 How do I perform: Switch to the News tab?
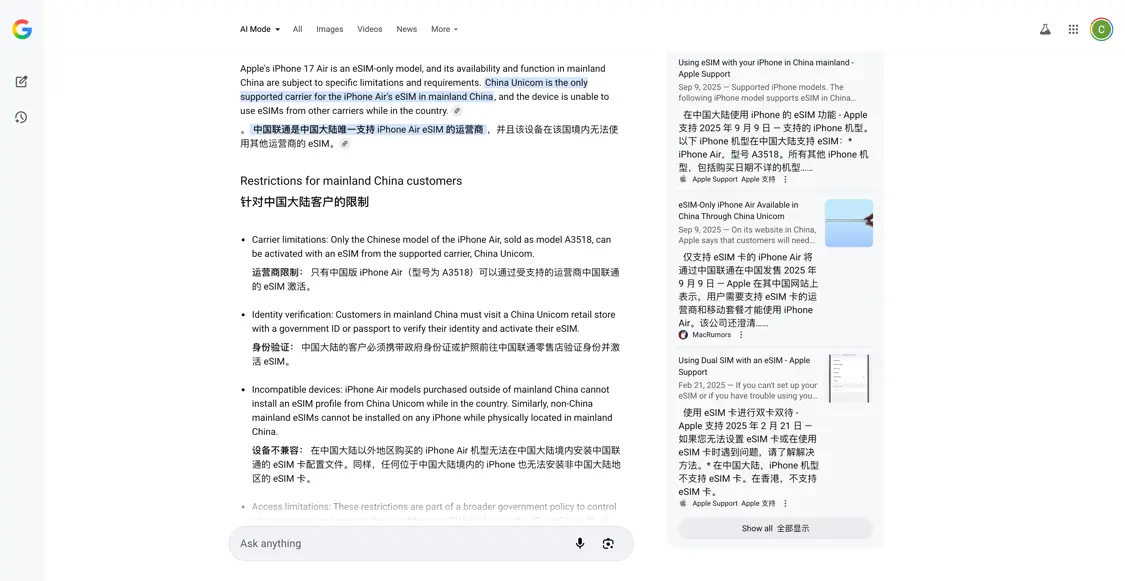(x=406, y=29)
